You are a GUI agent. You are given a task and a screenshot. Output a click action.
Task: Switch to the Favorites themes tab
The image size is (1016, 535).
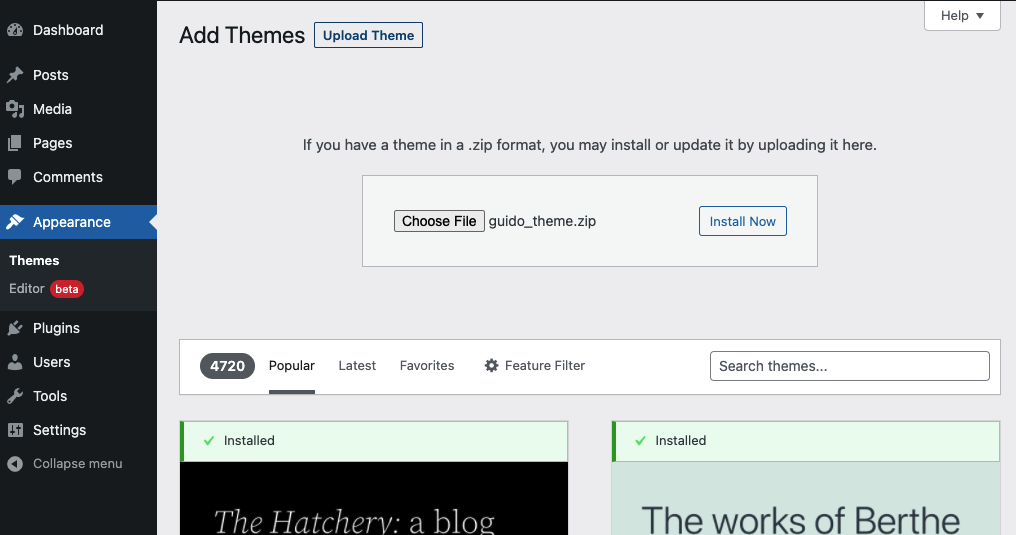[427, 366]
